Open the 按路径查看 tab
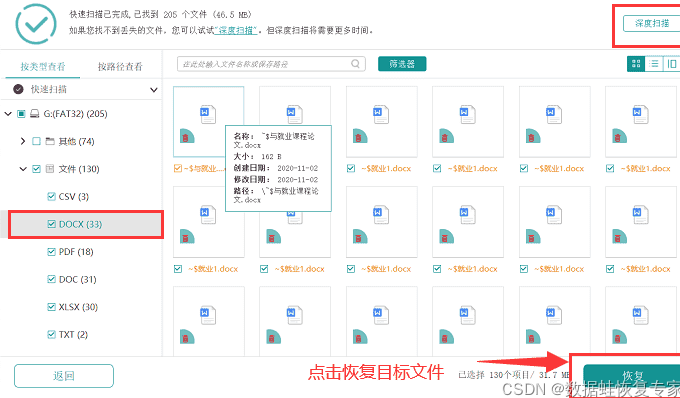The height and width of the screenshot is (398, 680). tap(120, 66)
